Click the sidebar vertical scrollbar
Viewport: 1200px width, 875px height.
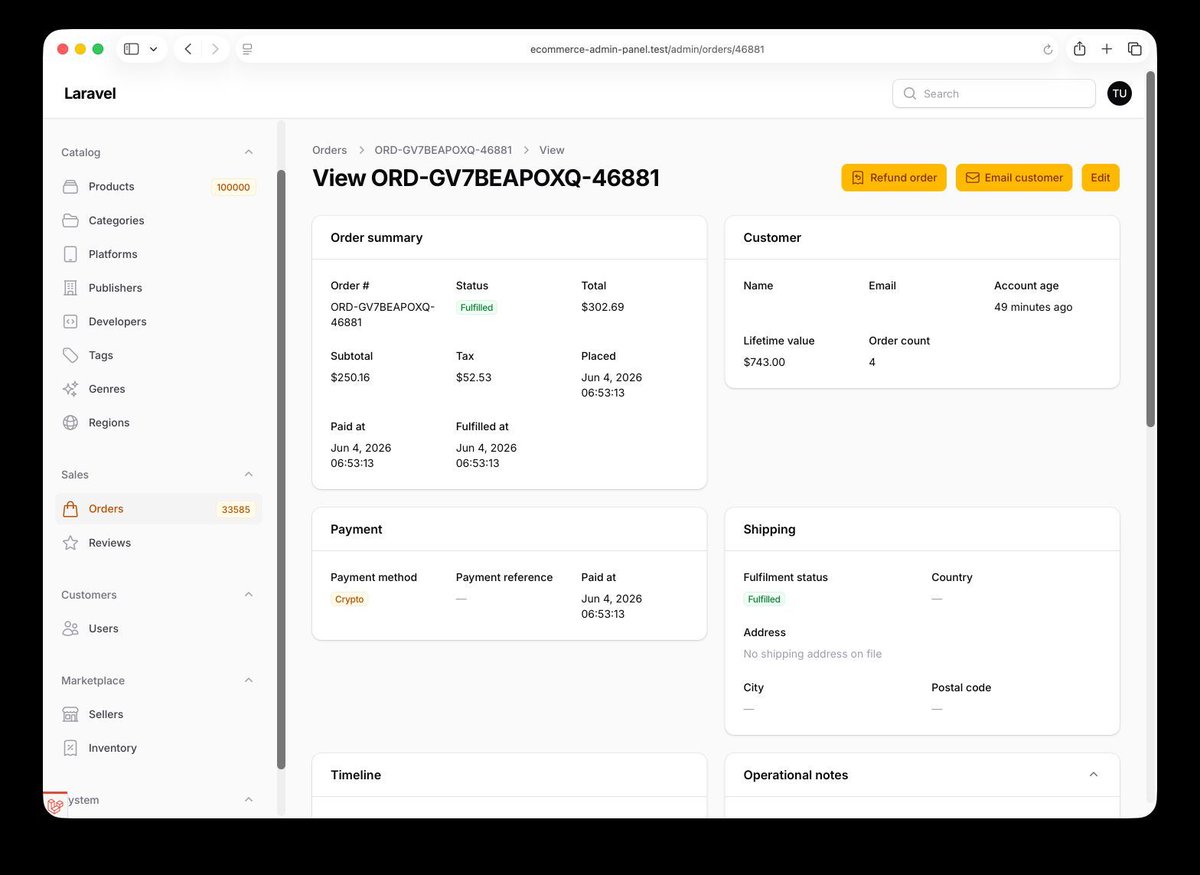281,468
